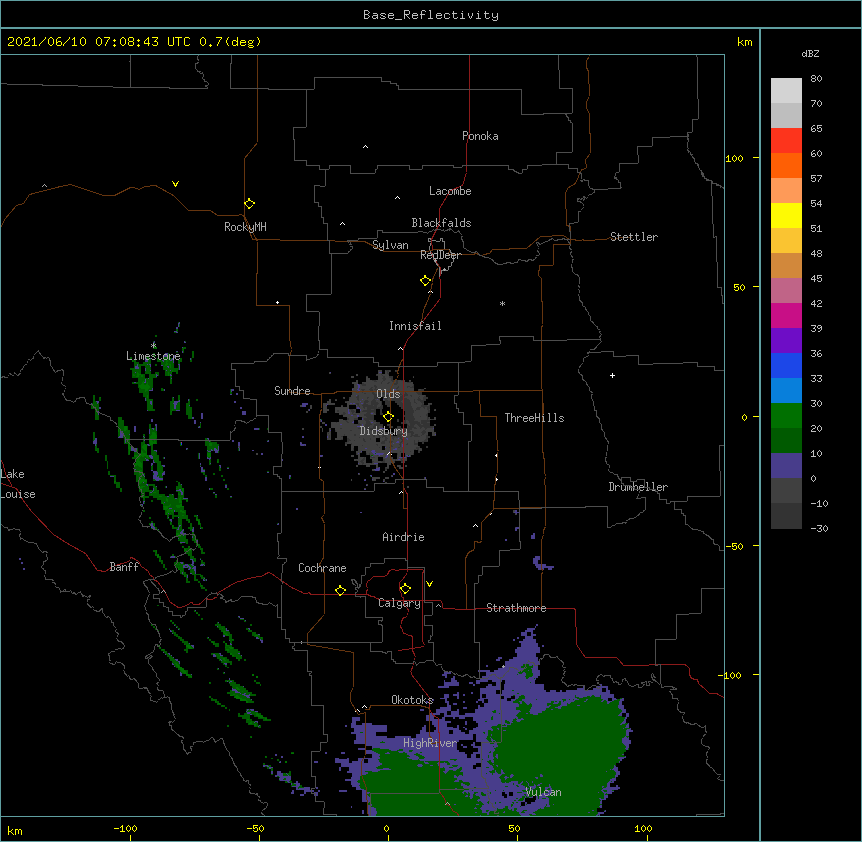Screen dimensions: 862x842
Task: Select the red 65-60 dBZ legend swatch
Action: coord(786,141)
